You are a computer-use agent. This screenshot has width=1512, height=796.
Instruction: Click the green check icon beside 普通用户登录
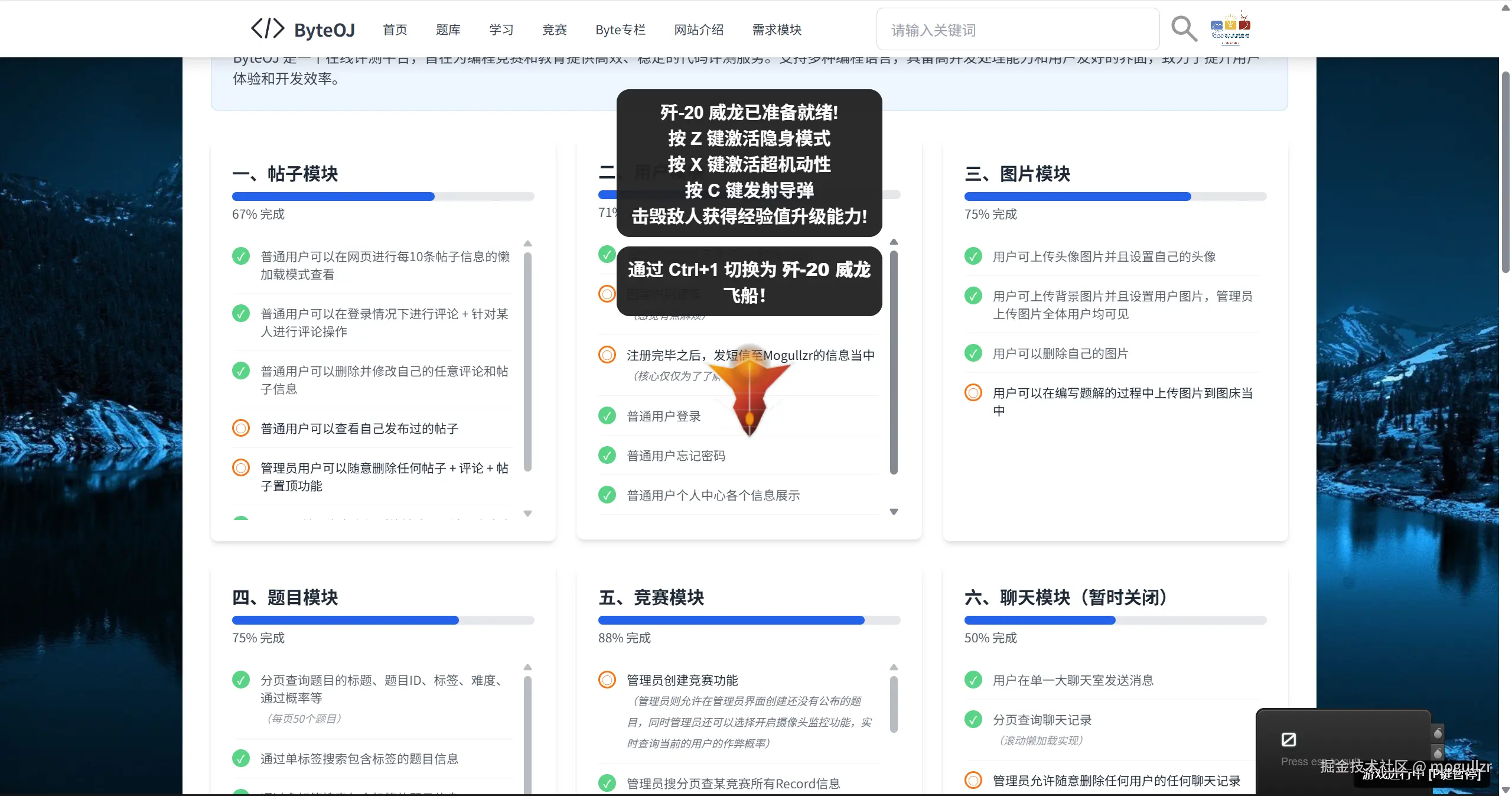pyautogui.click(x=607, y=416)
